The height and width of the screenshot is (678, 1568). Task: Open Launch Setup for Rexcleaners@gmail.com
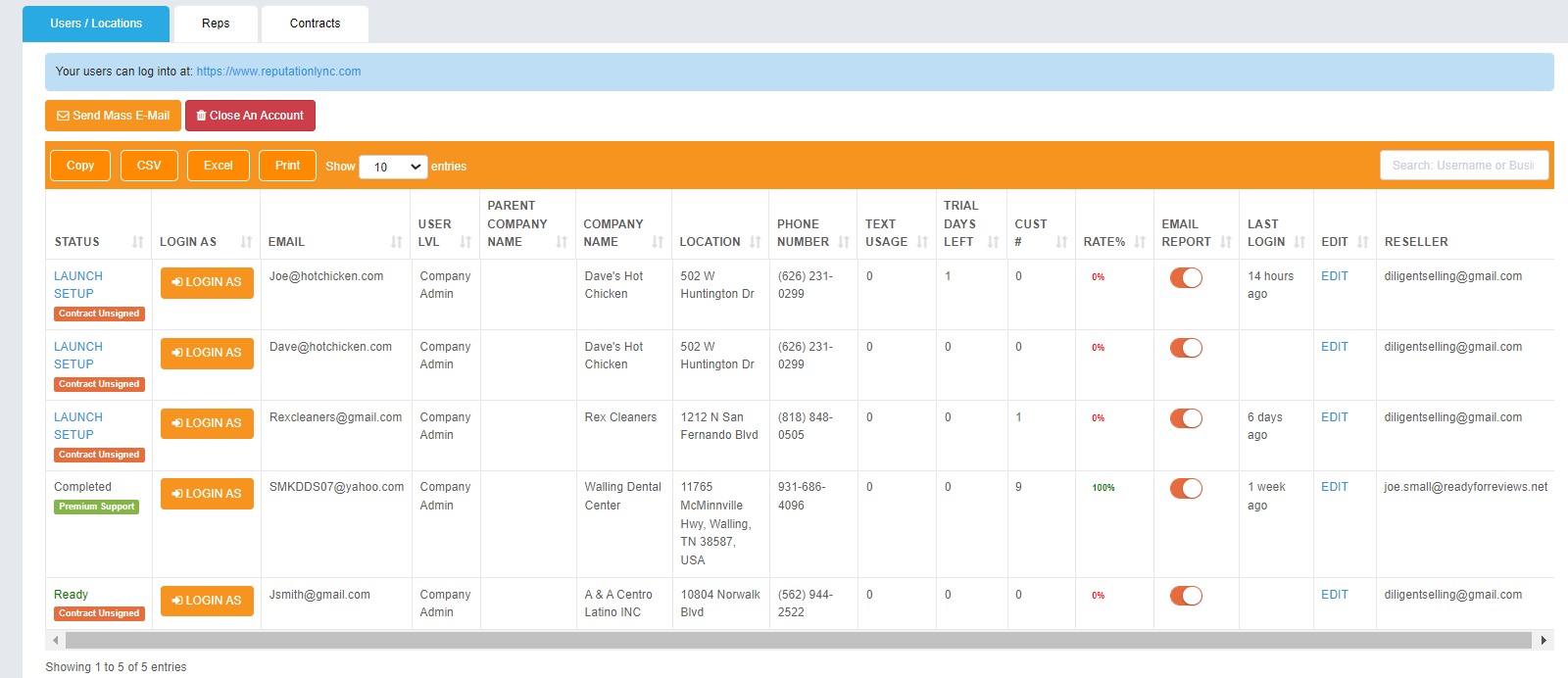point(77,425)
